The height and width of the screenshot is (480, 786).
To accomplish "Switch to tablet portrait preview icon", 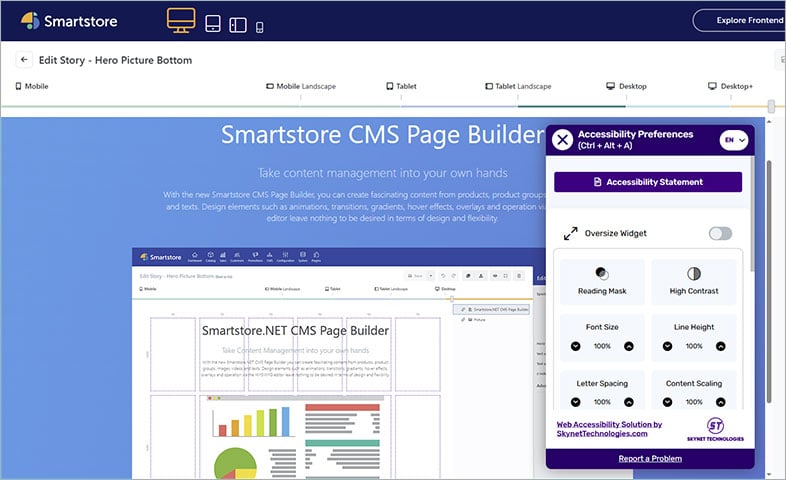I will tap(213, 23).
